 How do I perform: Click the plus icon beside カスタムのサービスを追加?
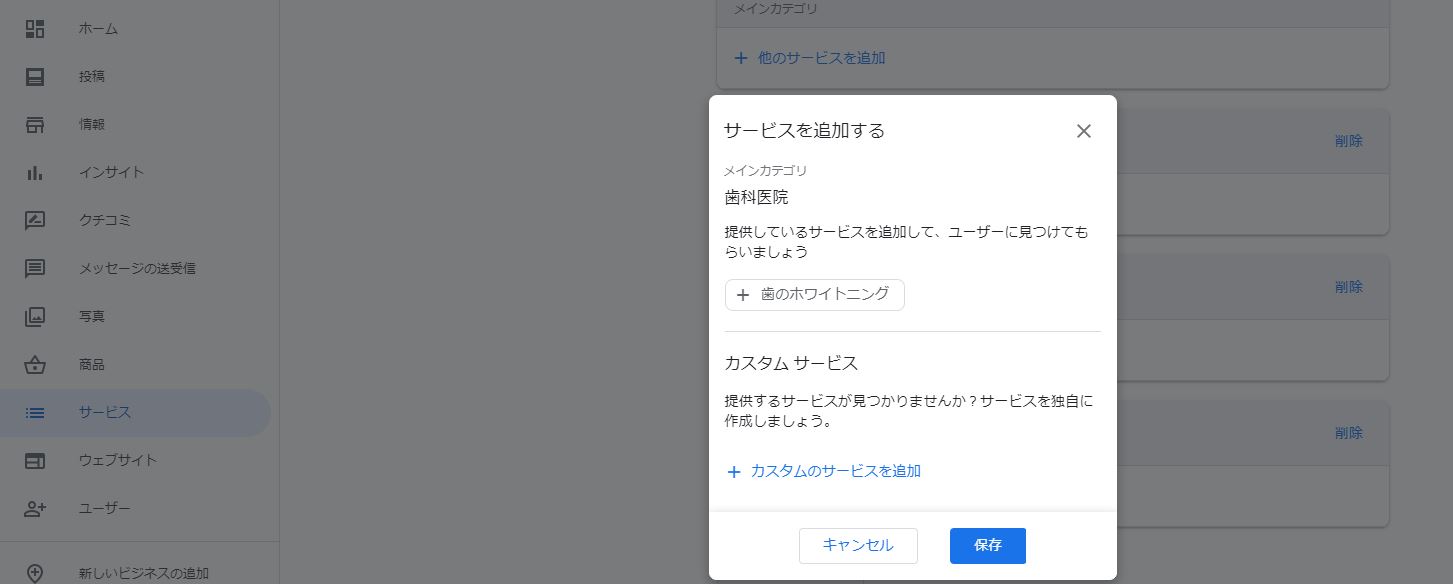click(734, 471)
